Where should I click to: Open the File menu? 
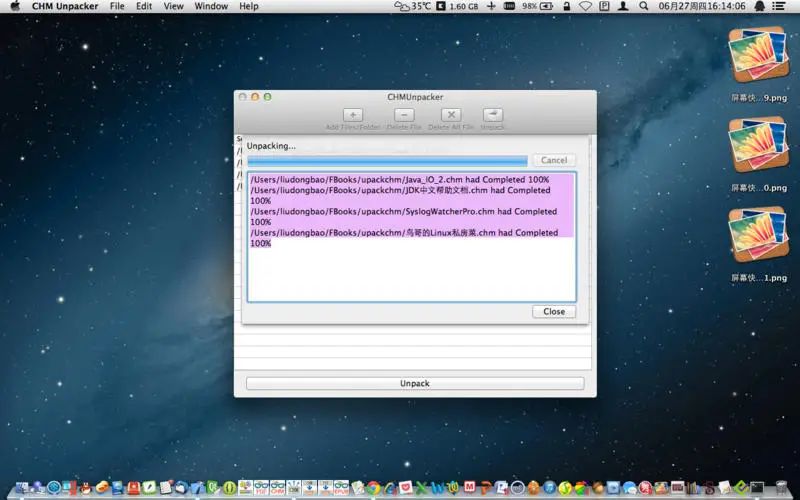click(x=117, y=6)
